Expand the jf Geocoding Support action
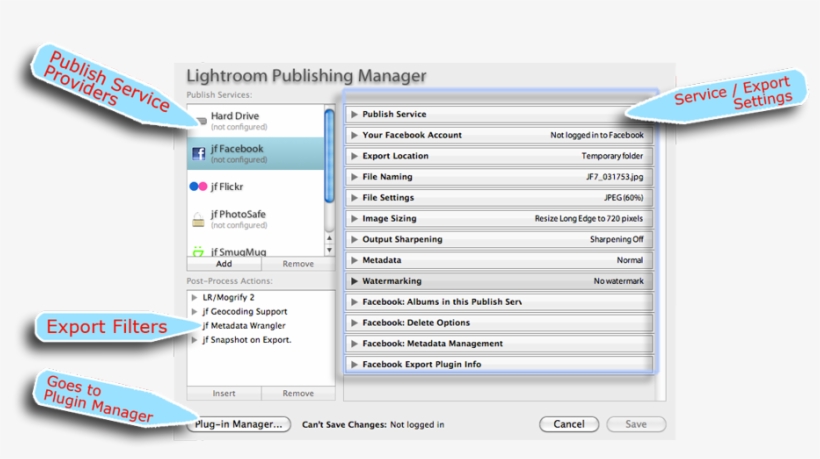Image resolution: width=820 pixels, height=459 pixels. (x=195, y=312)
